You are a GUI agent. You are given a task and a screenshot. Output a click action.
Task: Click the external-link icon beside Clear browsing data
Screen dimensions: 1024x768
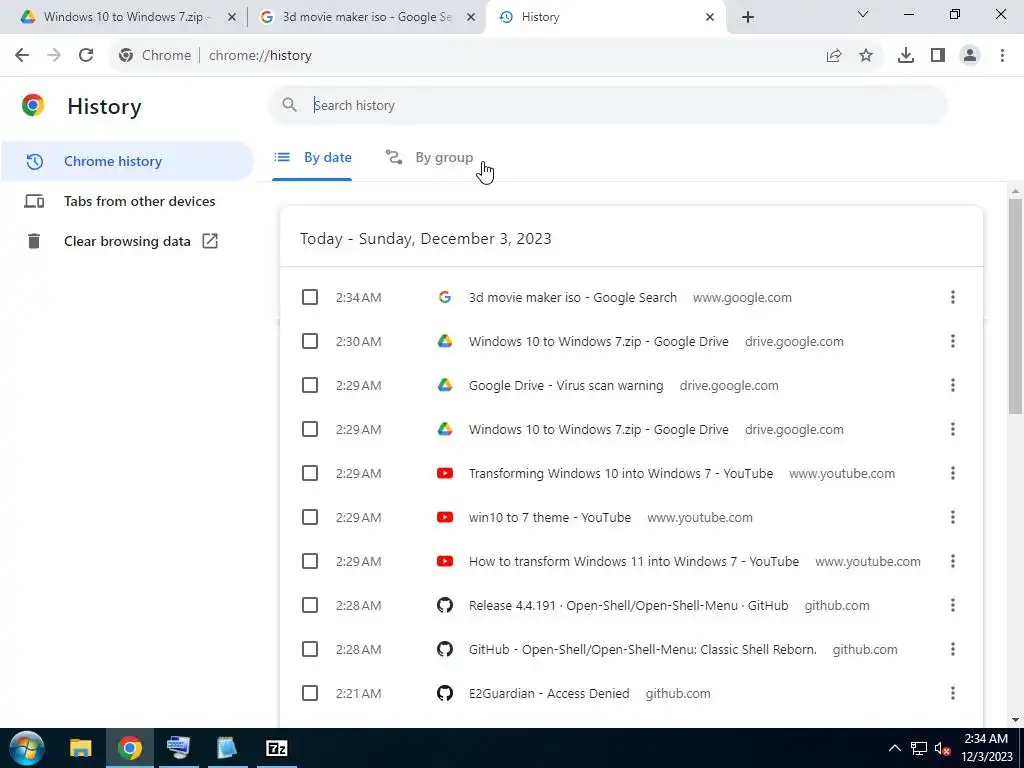[210, 241]
